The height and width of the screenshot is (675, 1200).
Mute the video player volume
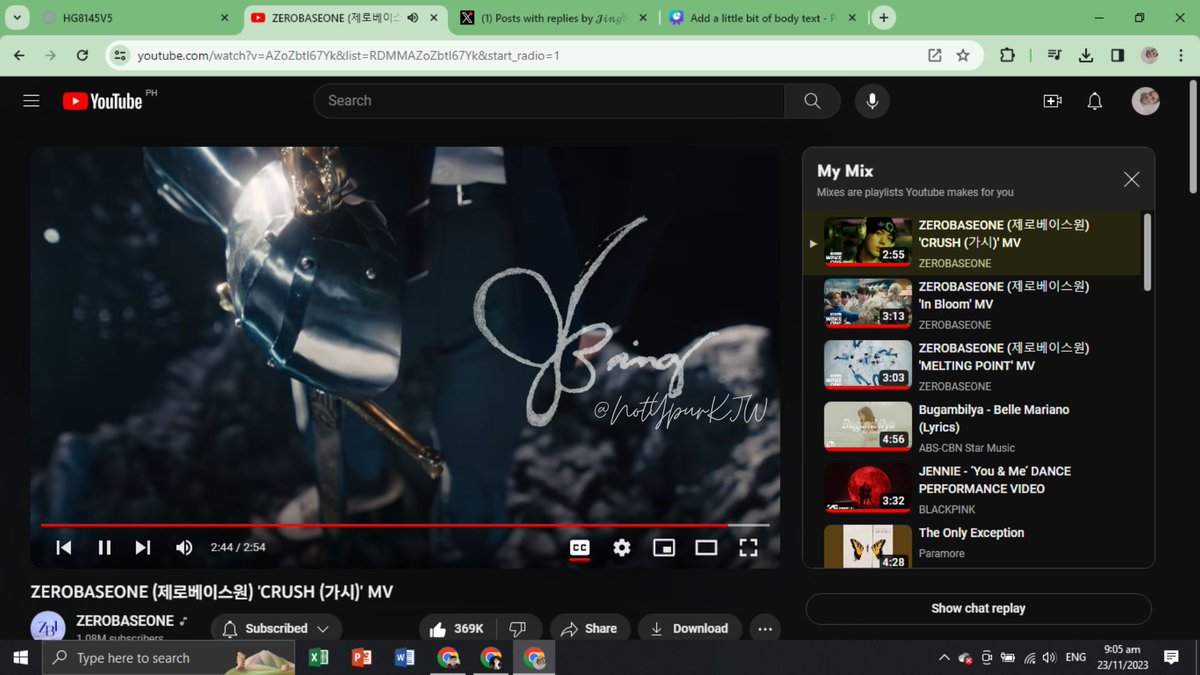point(184,547)
